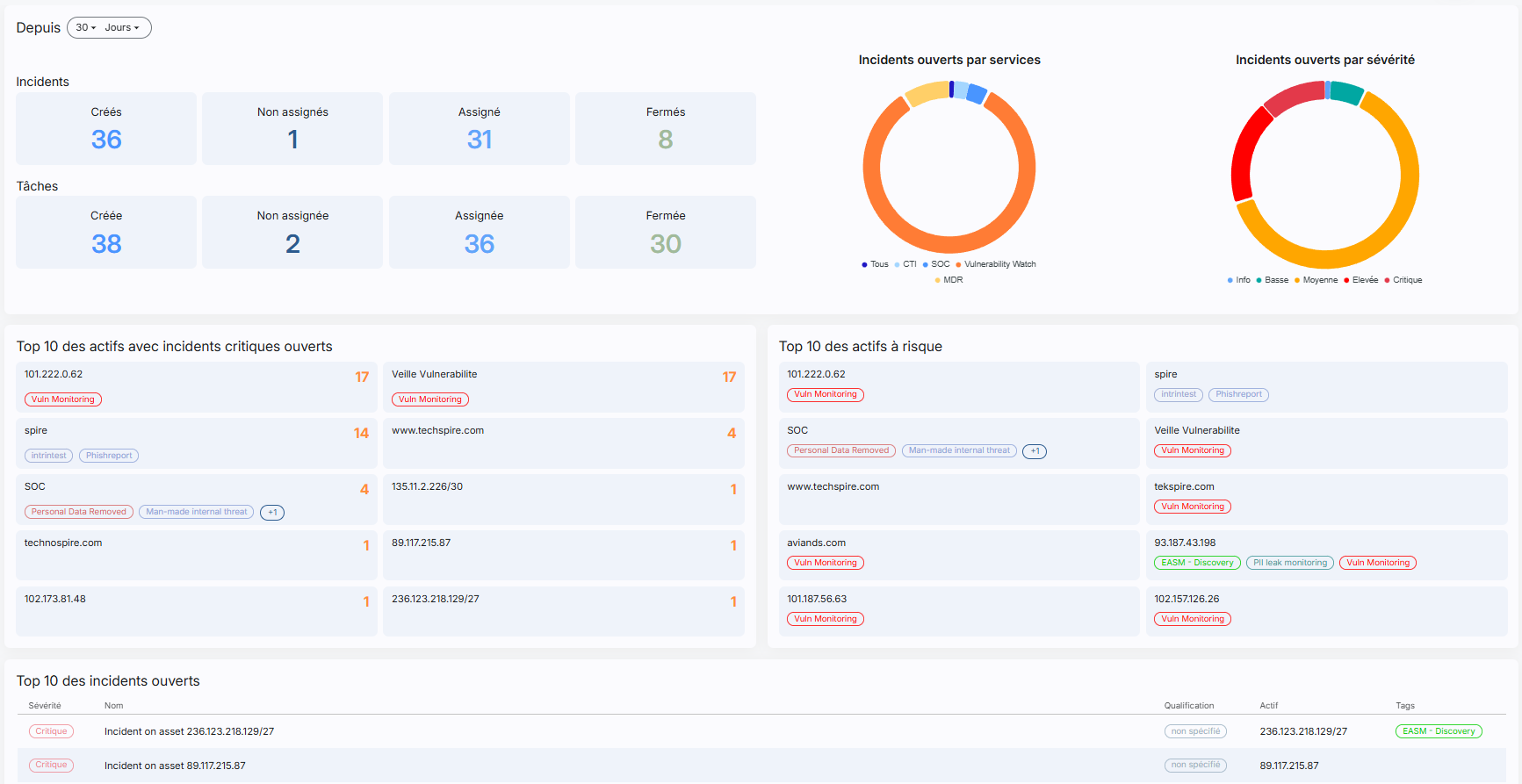Toggle the Vulnerability Watch legend entry
Screen dimensions: 1522x784
click(x=999, y=264)
